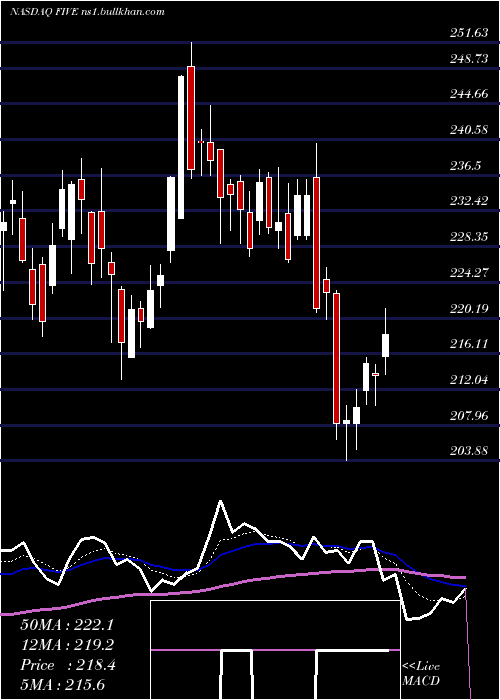Select the 203.88 price level label

tap(468, 450)
